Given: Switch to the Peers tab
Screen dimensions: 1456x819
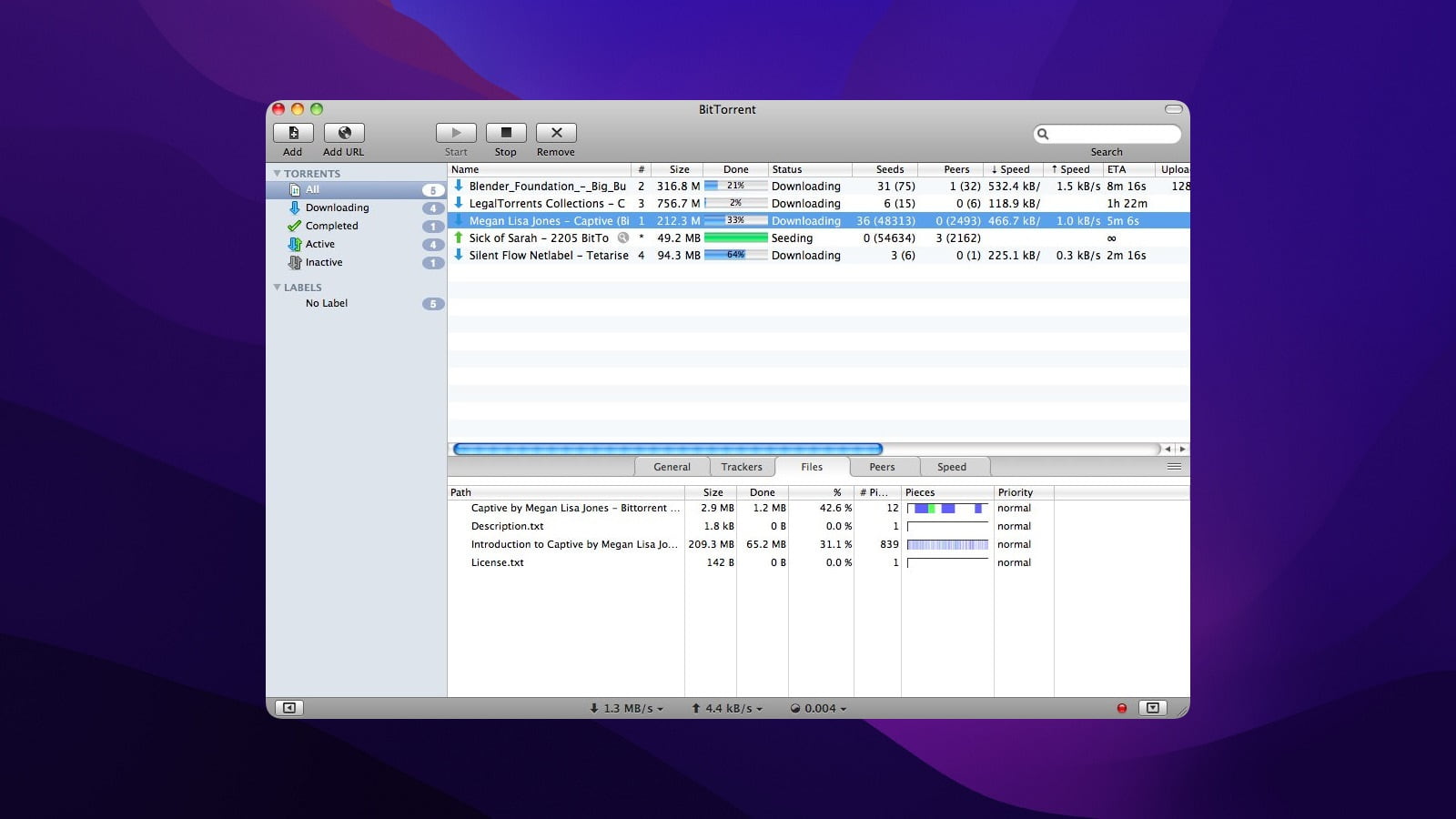Looking at the screenshot, I should click(x=881, y=467).
